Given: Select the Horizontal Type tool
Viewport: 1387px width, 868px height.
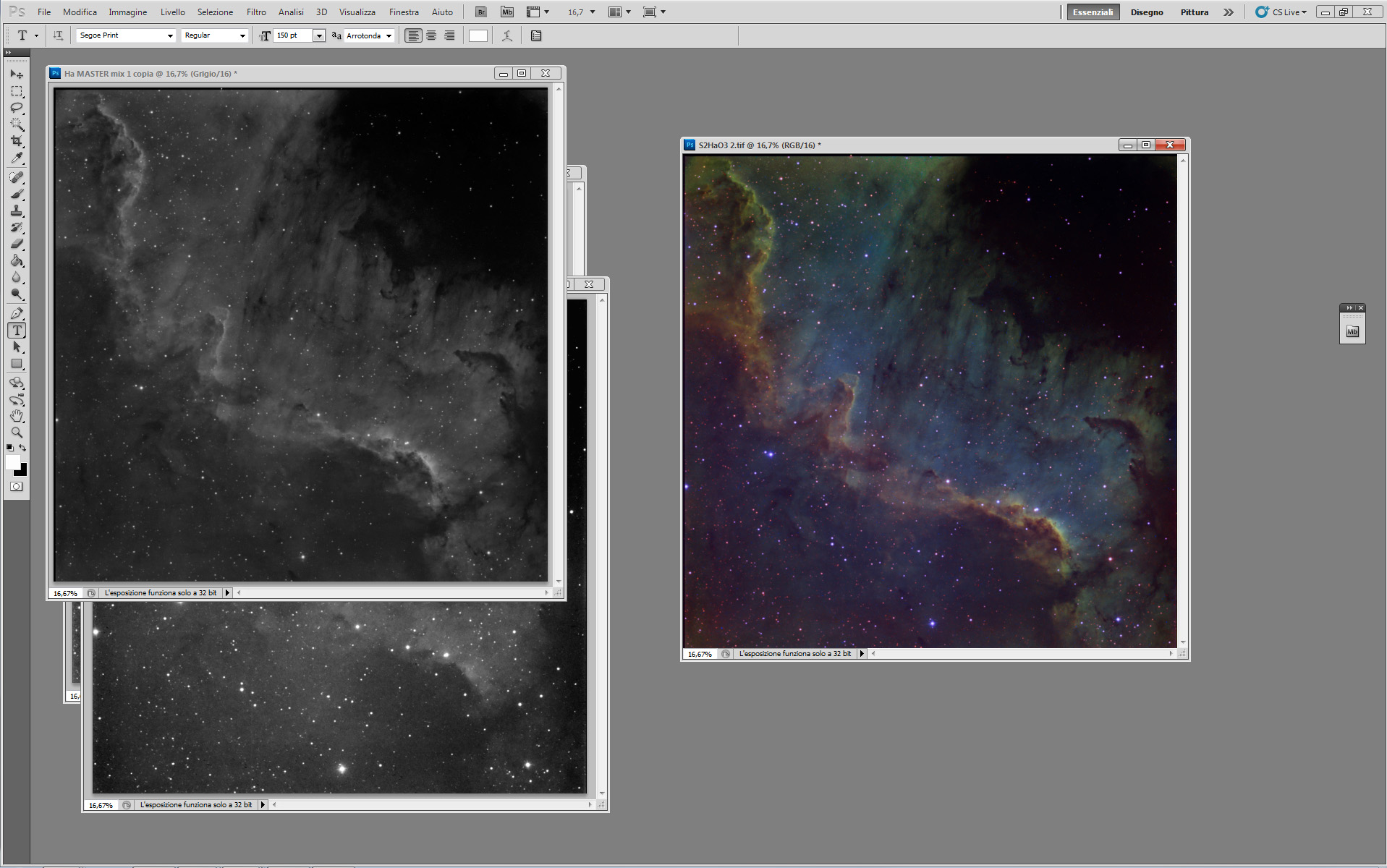Looking at the screenshot, I should (17, 330).
